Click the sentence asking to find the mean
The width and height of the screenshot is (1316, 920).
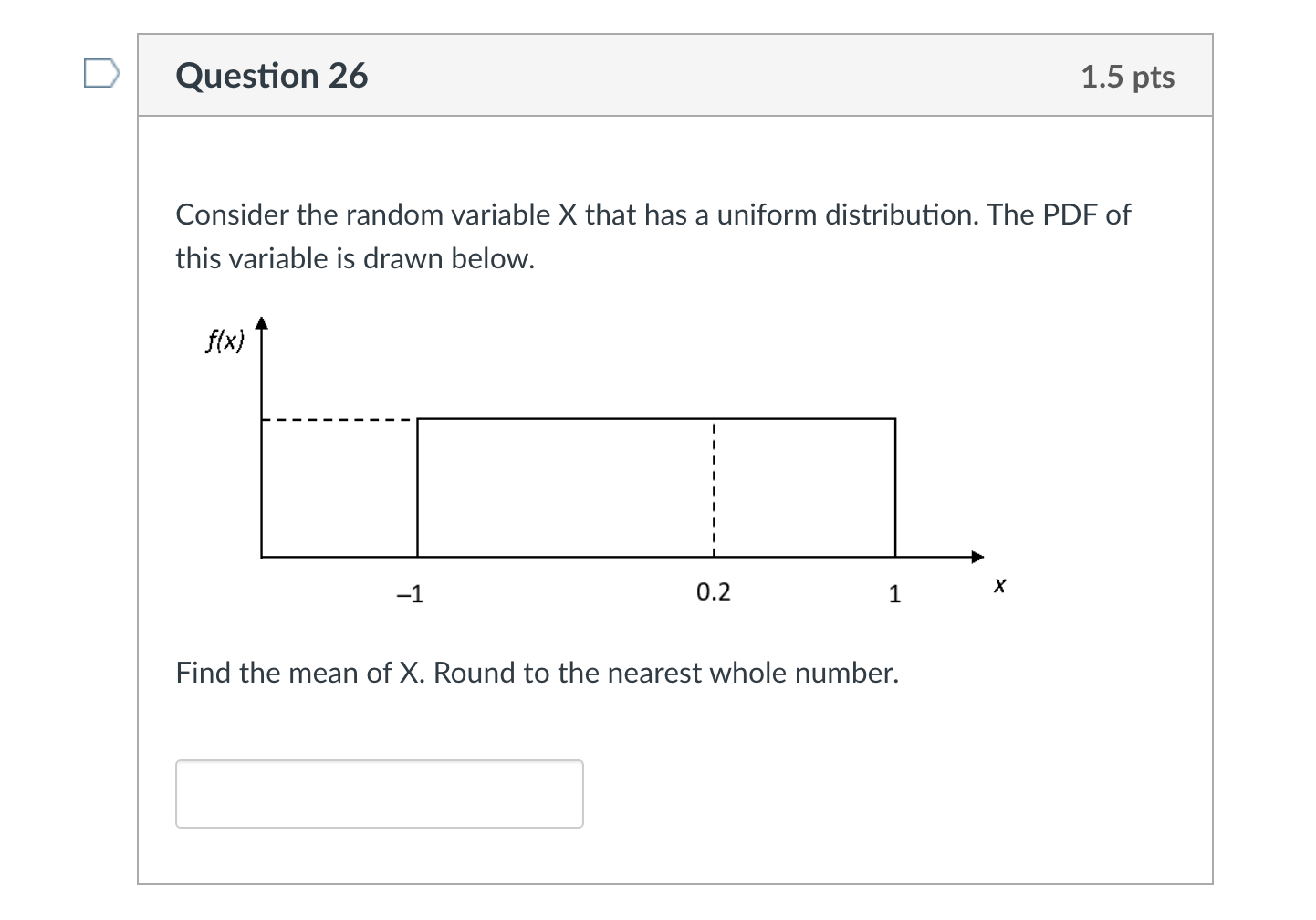(x=537, y=673)
